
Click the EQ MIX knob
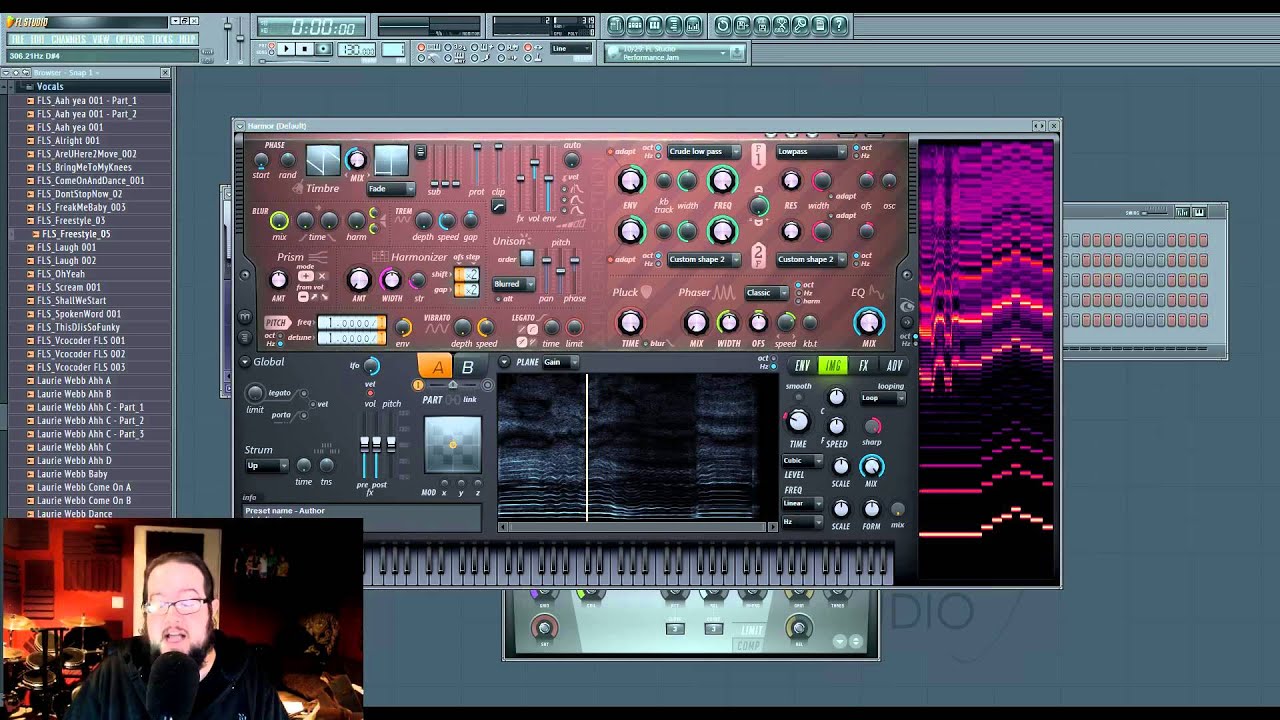coord(869,322)
